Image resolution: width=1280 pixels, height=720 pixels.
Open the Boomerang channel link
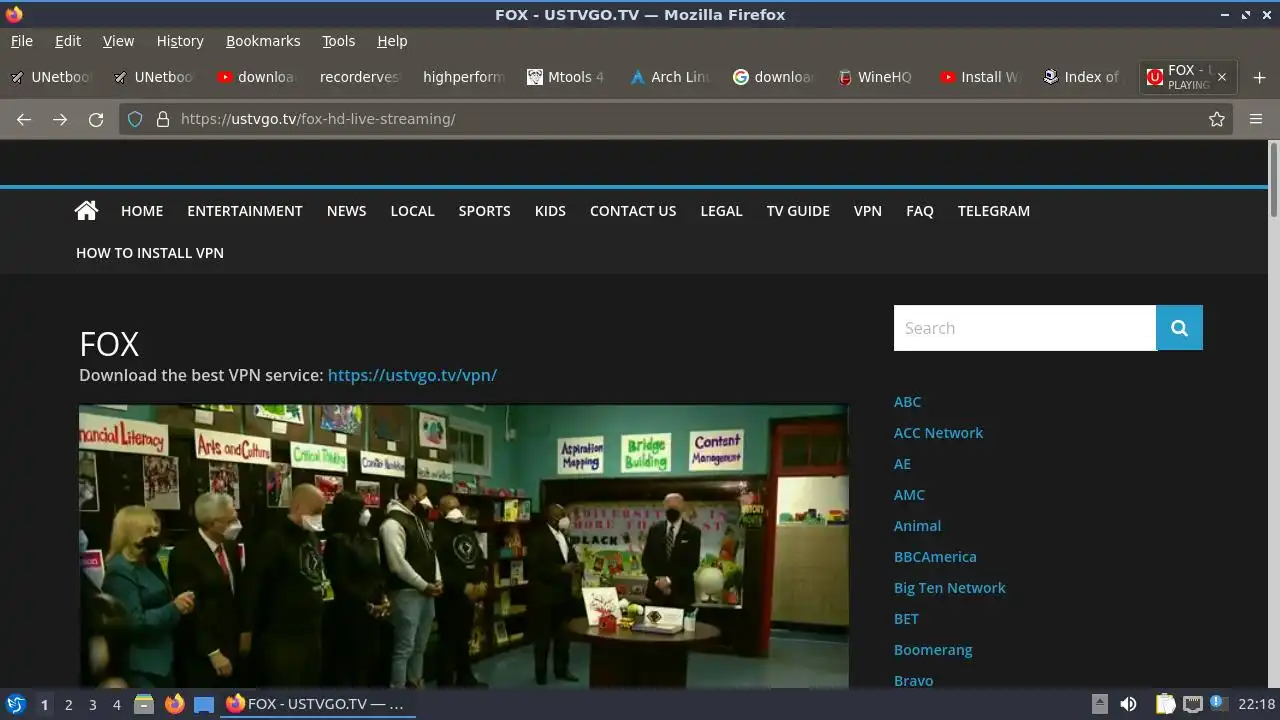(933, 650)
